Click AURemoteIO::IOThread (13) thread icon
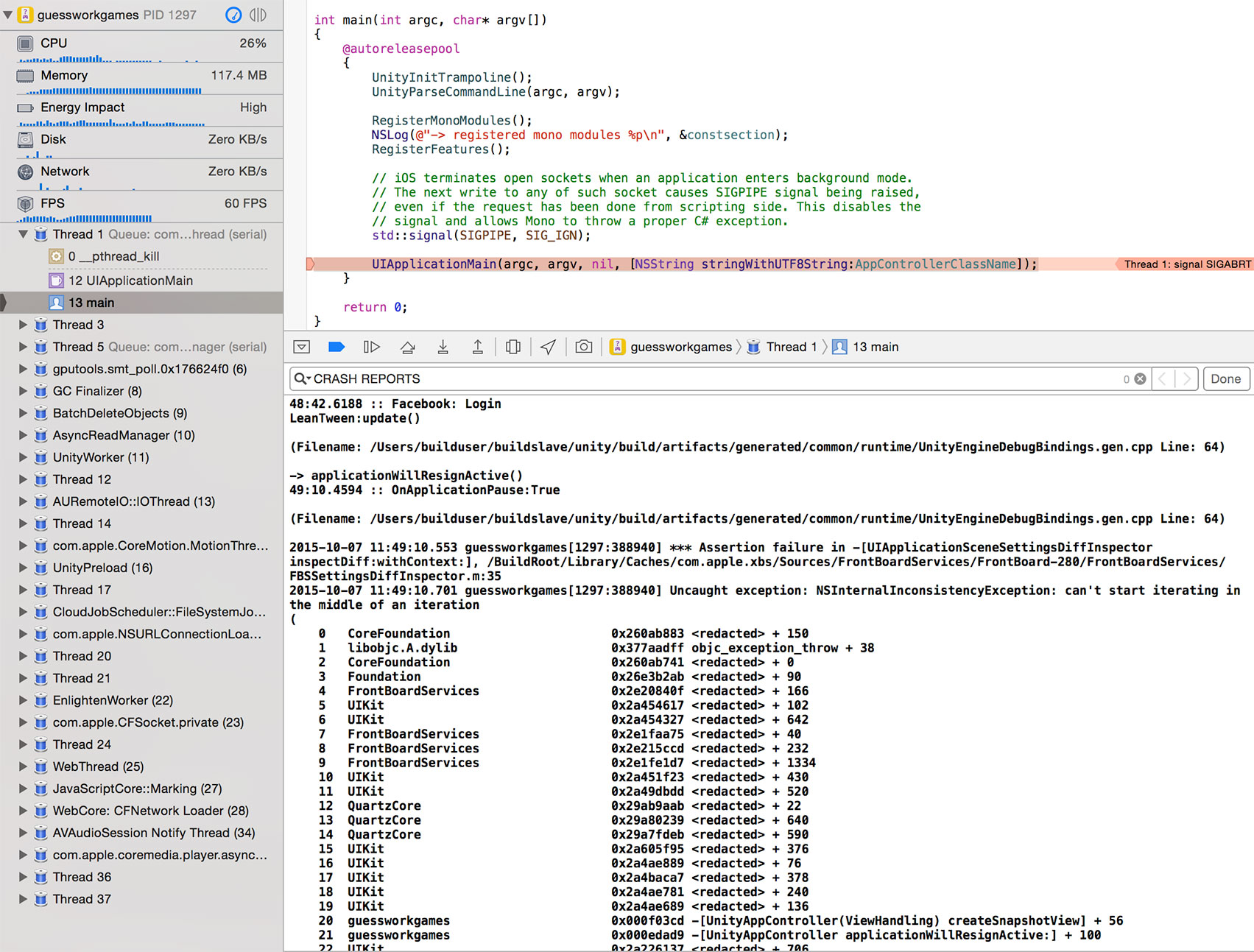The height and width of the screenshot is (952, 1254). click(41, 501)
